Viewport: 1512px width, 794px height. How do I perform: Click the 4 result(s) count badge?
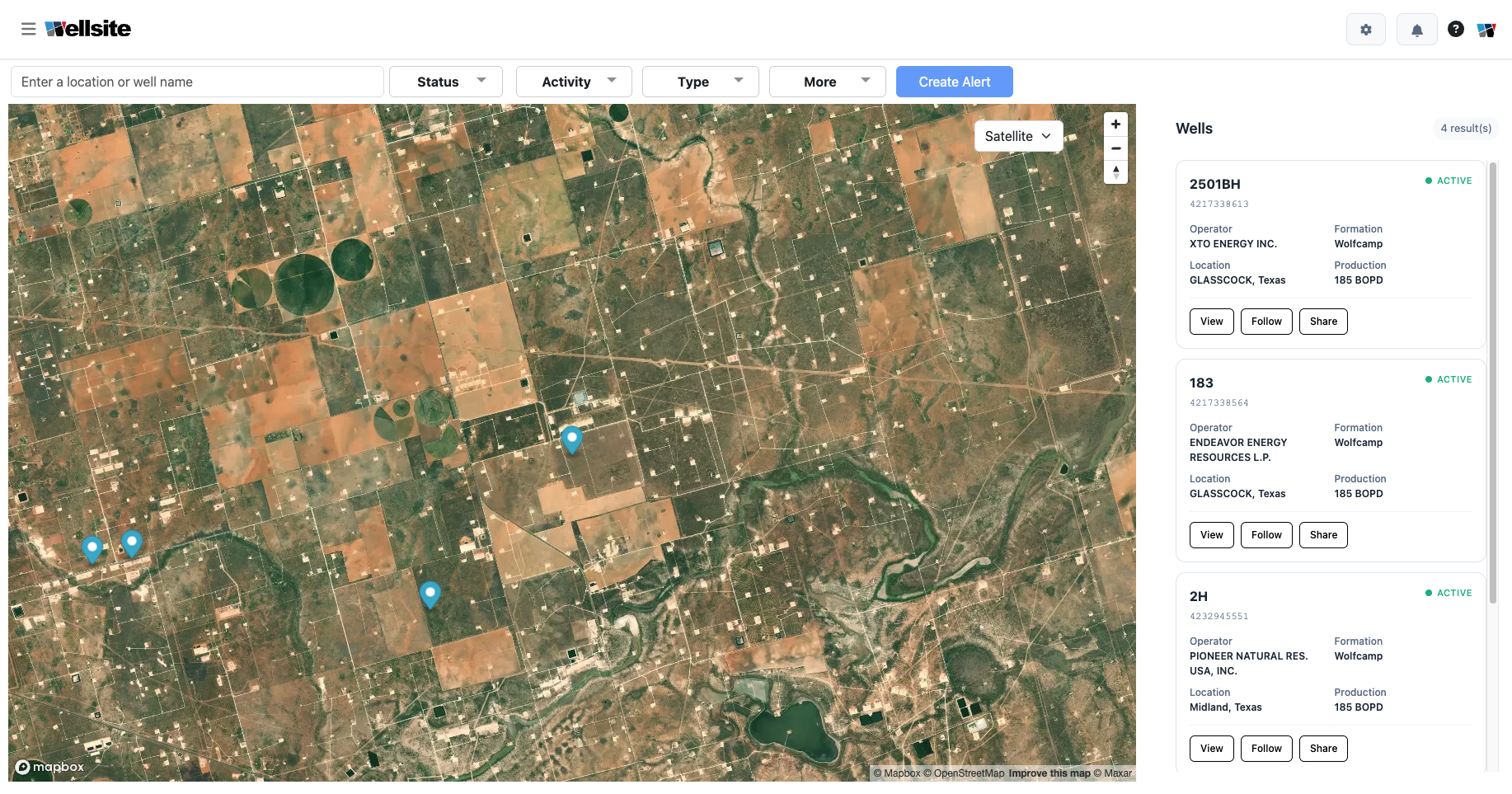pyautogui.click(x=1466, y=129)
